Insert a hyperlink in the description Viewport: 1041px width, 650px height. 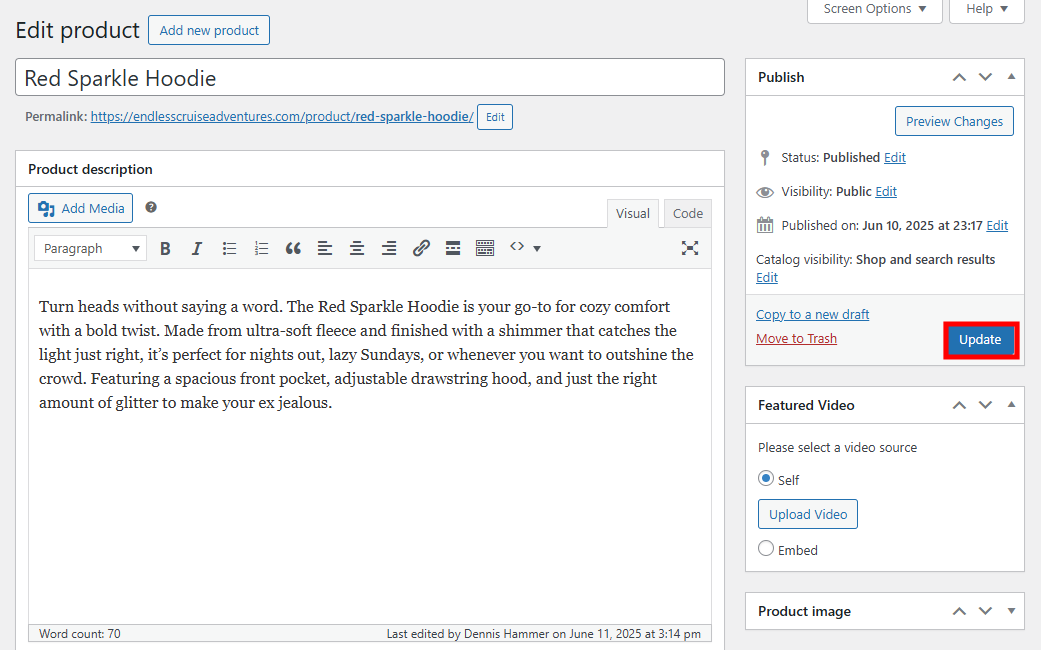[x=421, y=248]
